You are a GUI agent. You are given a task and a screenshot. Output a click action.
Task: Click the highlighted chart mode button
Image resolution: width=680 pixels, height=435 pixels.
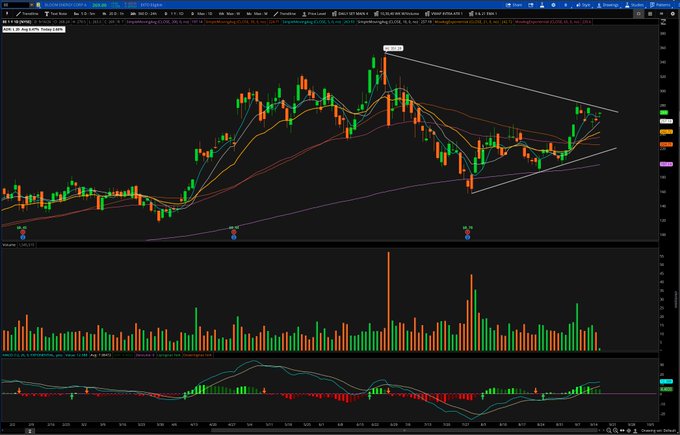pos(639,14)
